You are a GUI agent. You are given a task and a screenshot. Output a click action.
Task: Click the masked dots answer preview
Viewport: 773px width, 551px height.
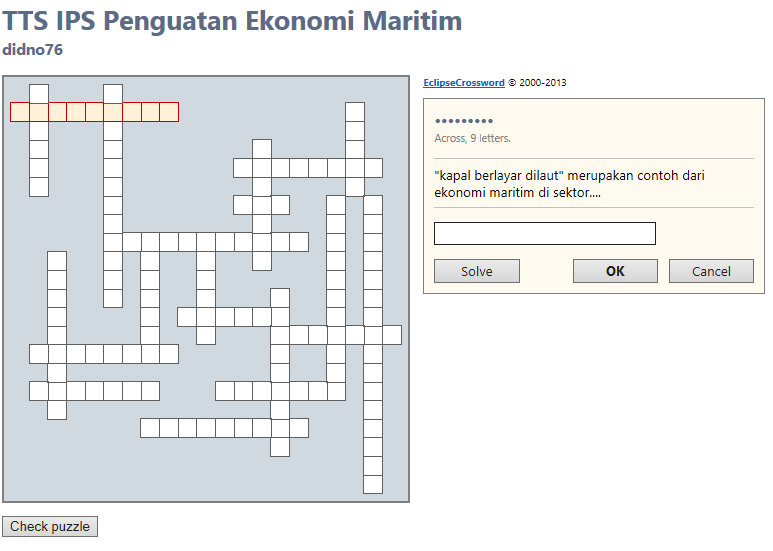click(464, 122)
